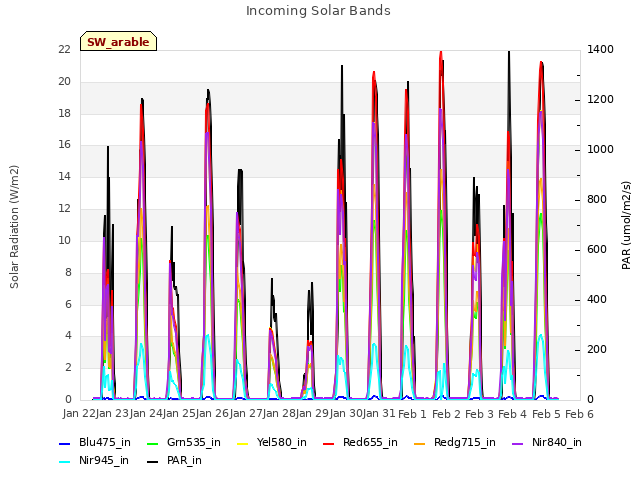The height and width of the screenshot is (480, 640).
Task: Click the 1400 tick on right PAR axis
Action: 600,49
